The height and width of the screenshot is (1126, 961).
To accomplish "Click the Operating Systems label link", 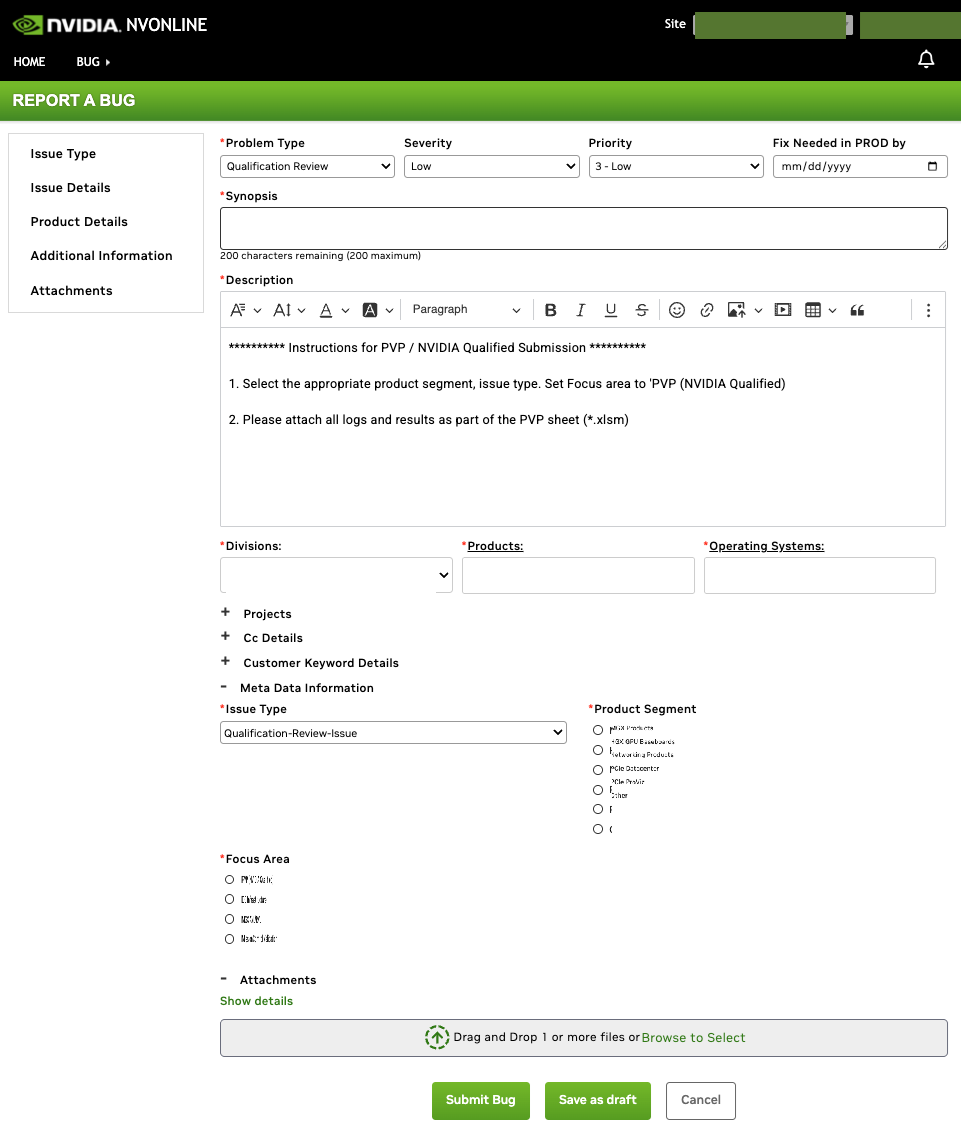I will coord(766,546).
